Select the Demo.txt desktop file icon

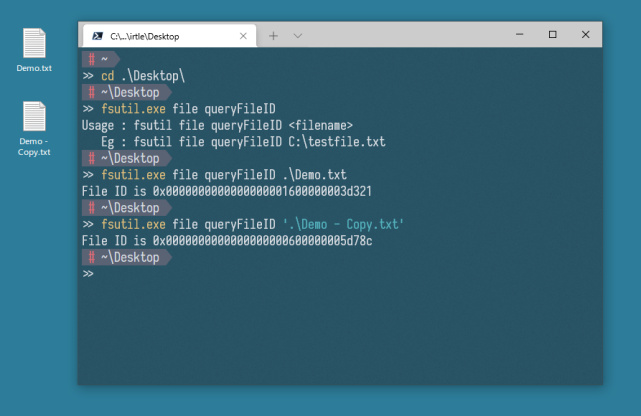point(34,50)
